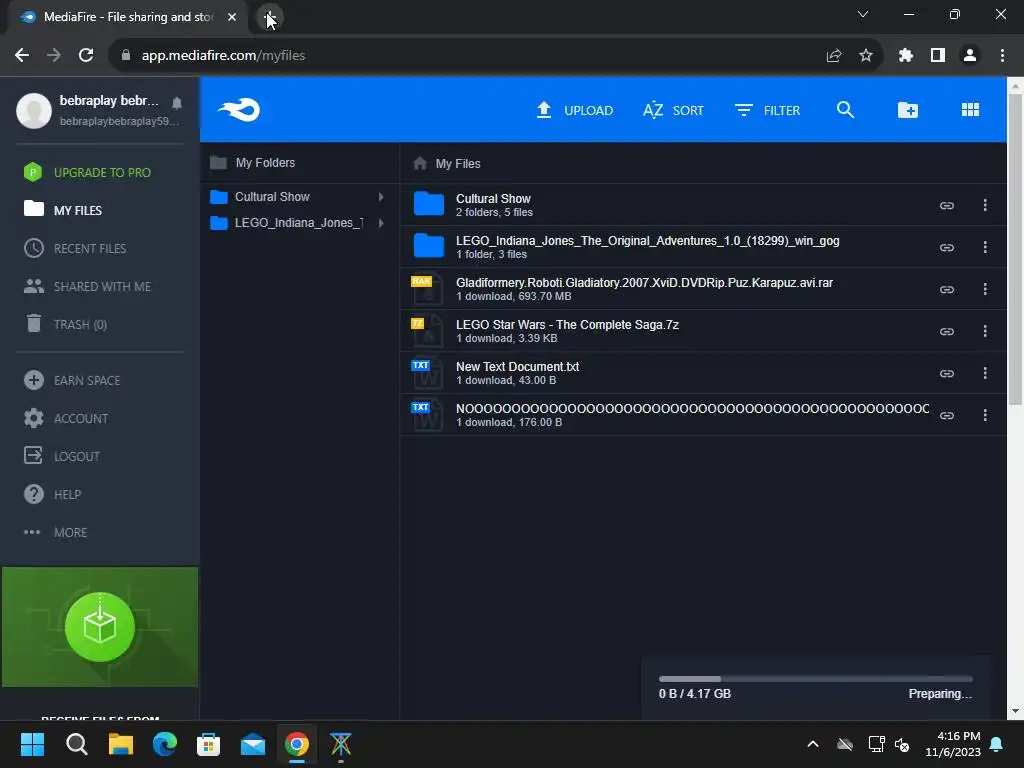Image resolution: width=1024 pixels, height=768 pixels.
Task: Open the three-dot menu for LEGO Star Wars 7z
Action: (x=985, y=331)
